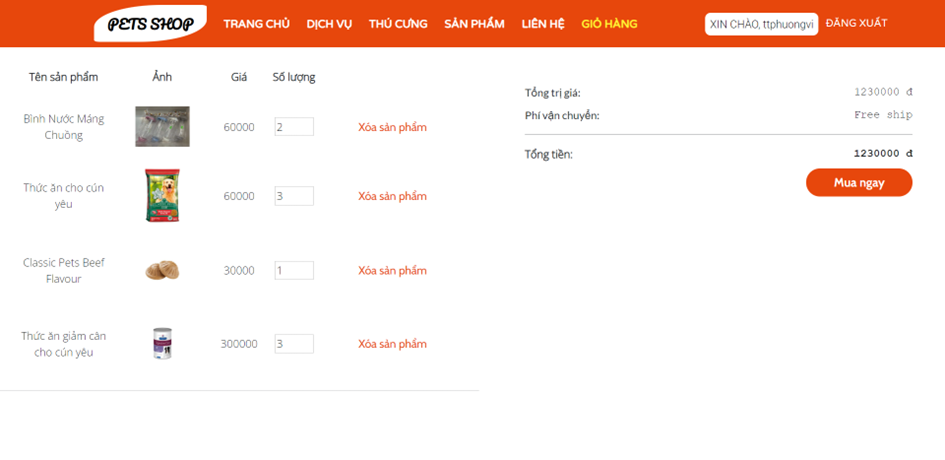This screenshot has height=460, width=945.
Task: Go to TRANG CHỦ page
Action: [257, 24]
